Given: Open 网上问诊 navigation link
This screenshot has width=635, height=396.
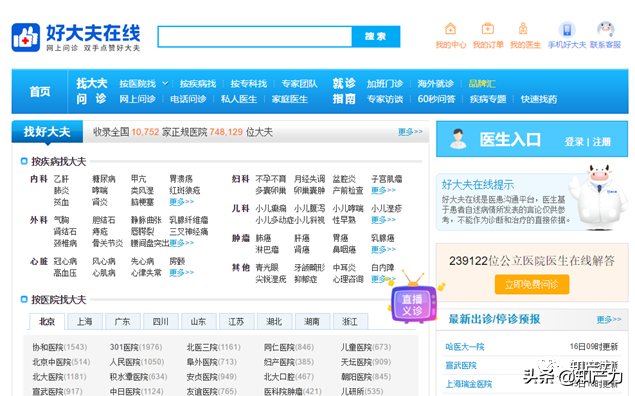Looking at the screenshot, I should 137,99.
